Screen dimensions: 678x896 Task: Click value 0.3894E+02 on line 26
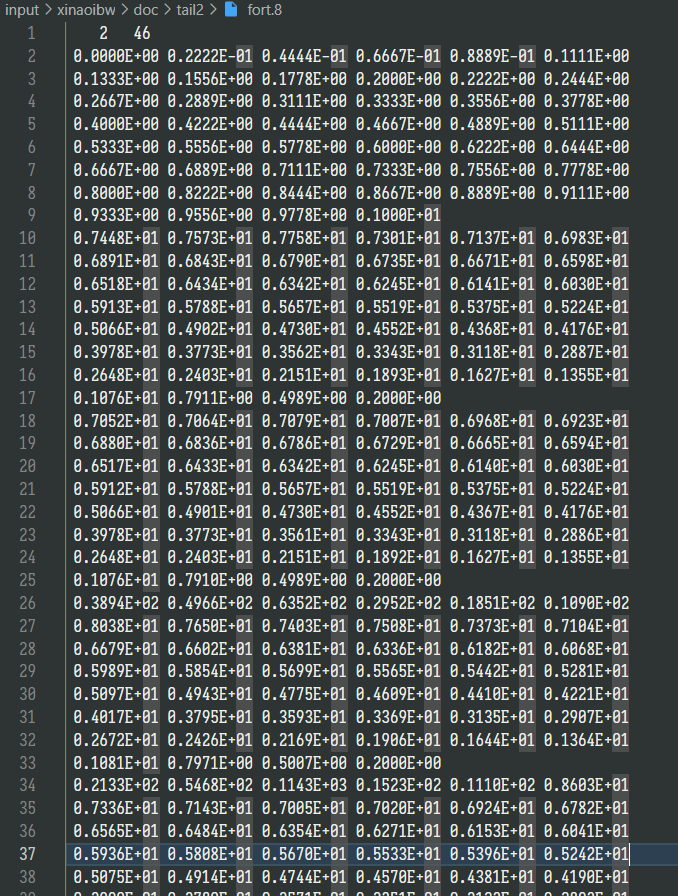[x=116, y=603]
